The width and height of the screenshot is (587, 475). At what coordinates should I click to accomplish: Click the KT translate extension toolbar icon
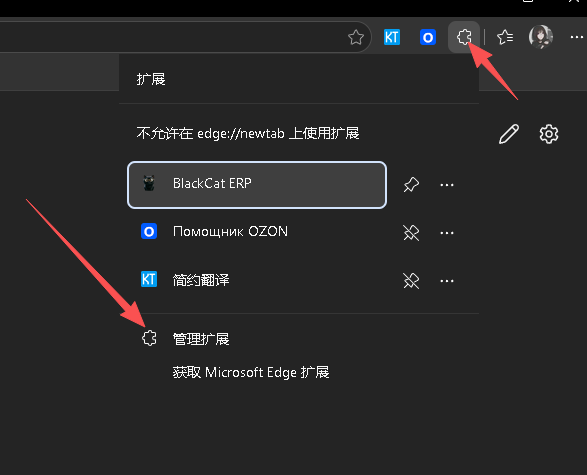(392, 37)
